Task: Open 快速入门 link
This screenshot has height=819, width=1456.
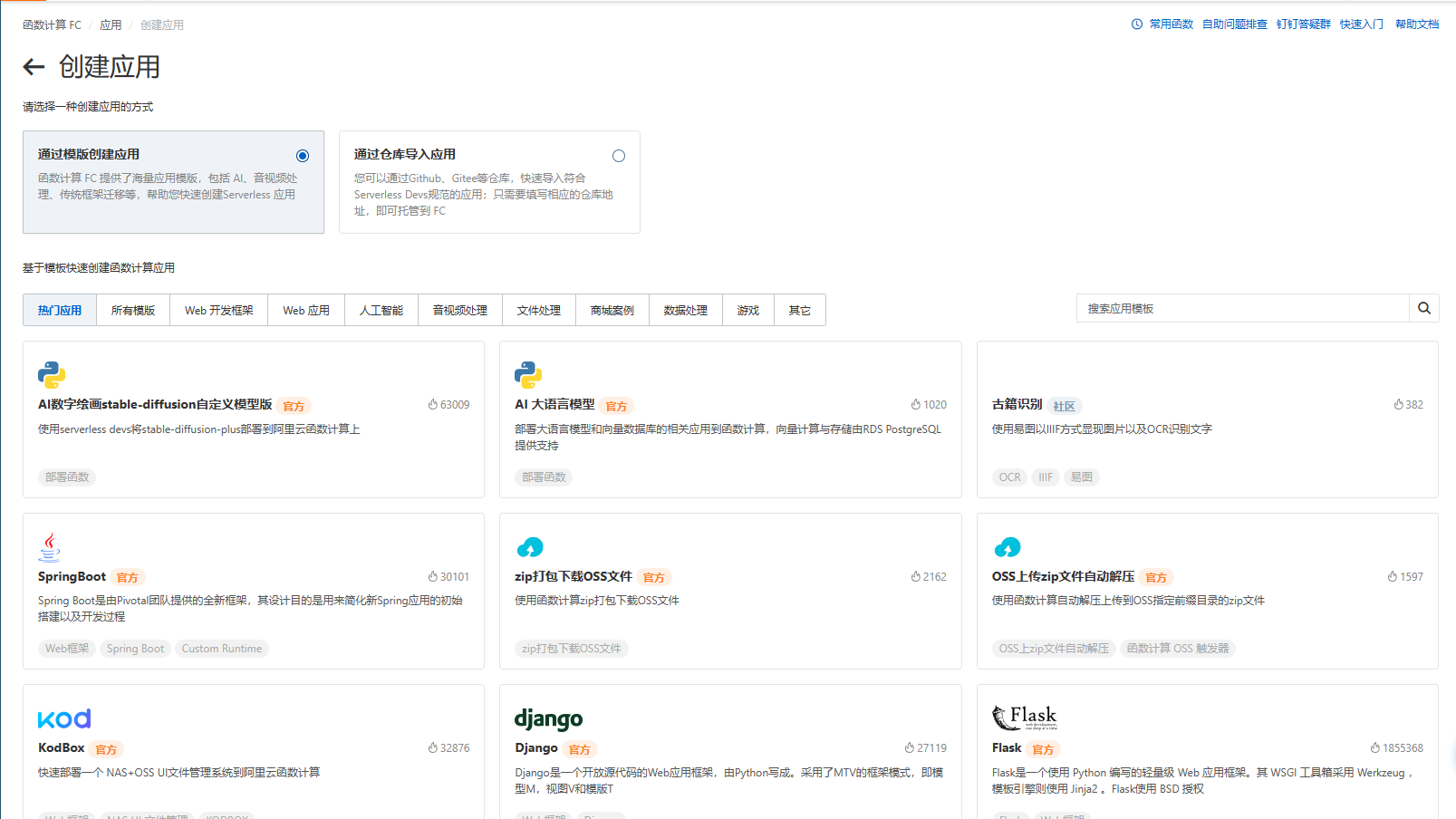Action: (x=1362, y=24)
